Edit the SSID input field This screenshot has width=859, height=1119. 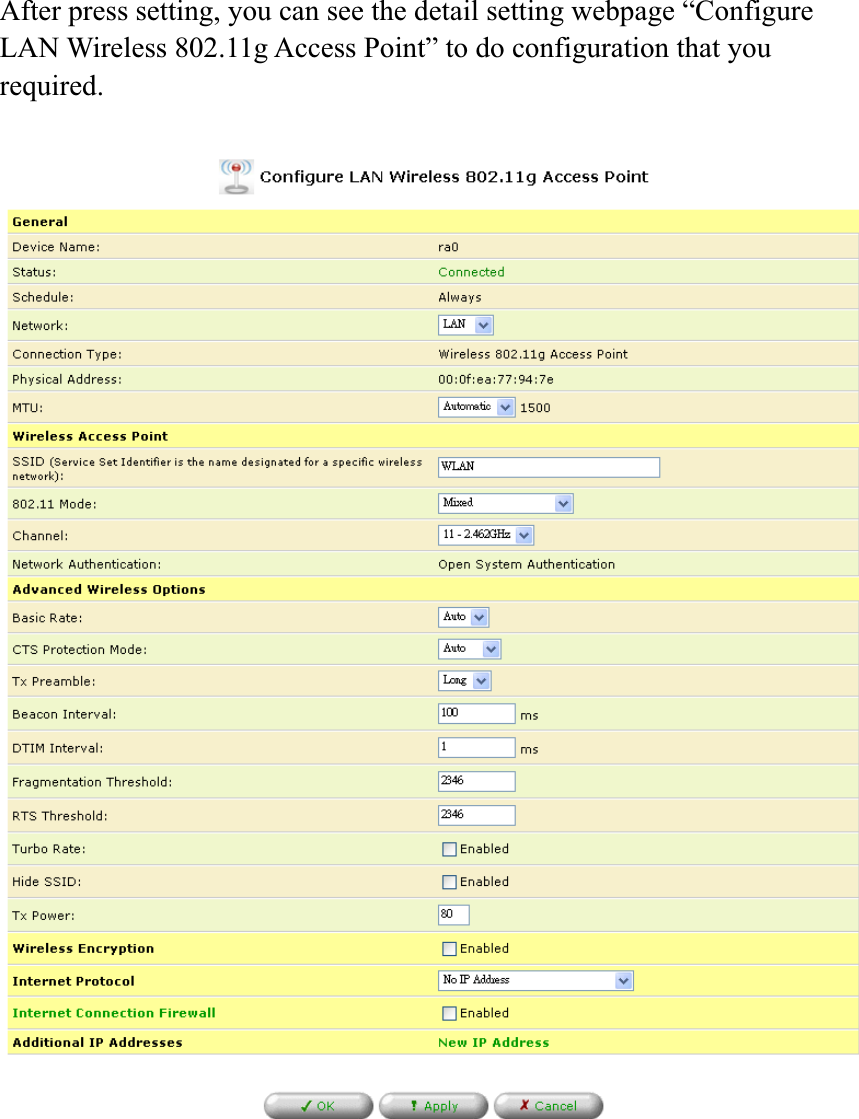pos(548,467)
